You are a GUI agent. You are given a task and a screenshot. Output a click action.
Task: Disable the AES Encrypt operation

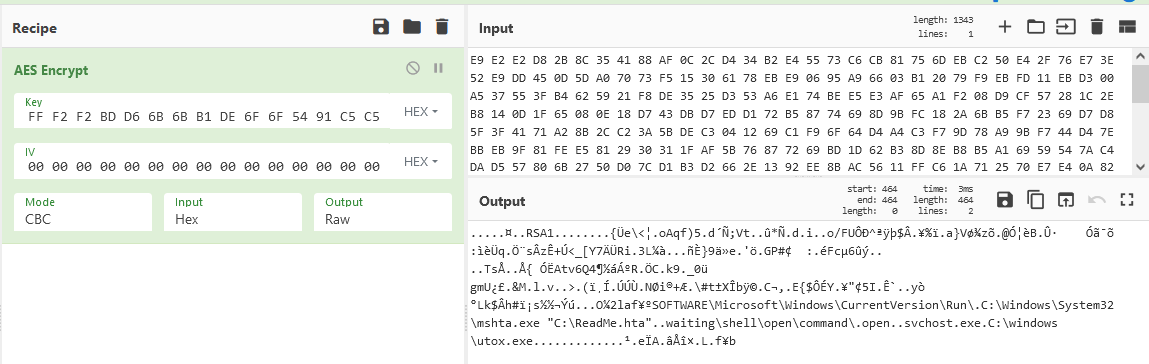tap(413, 68)
